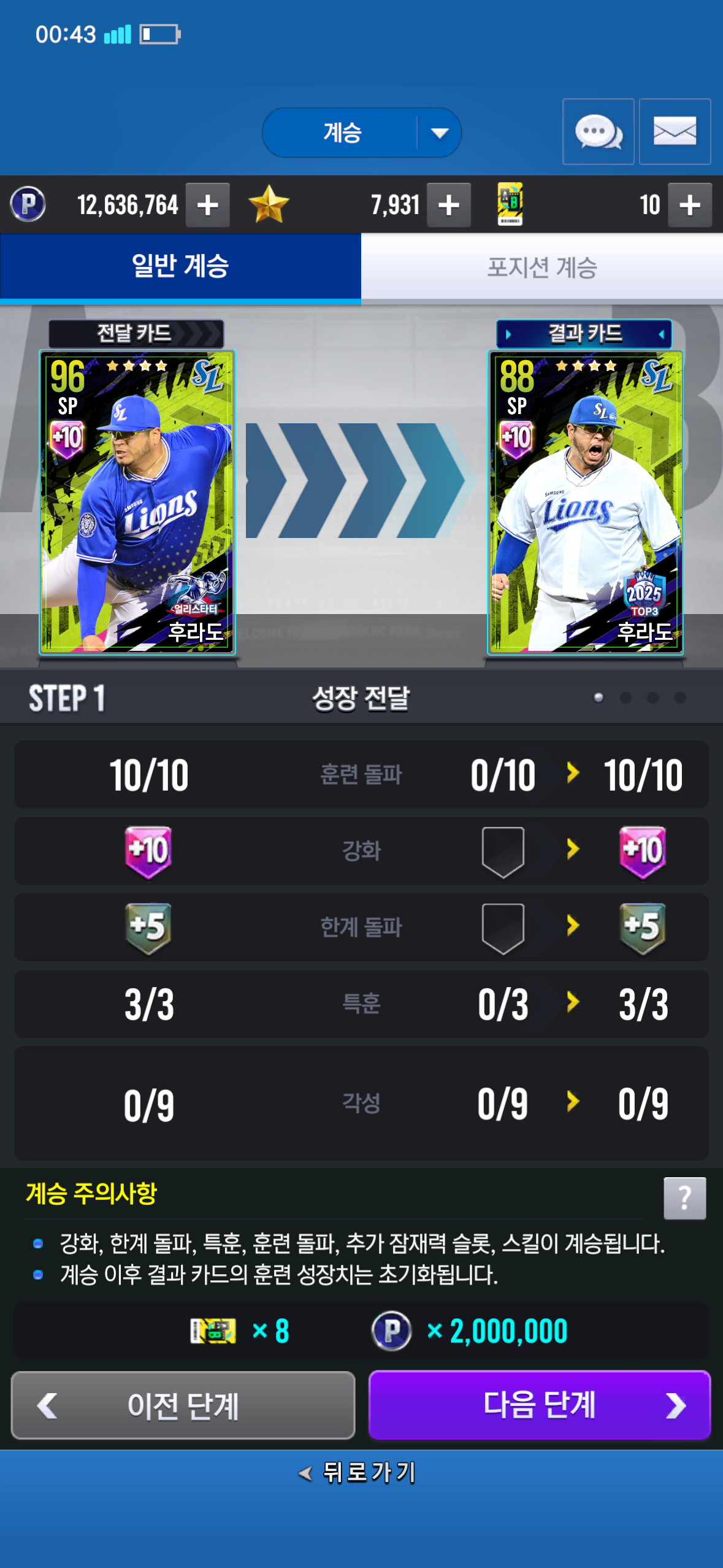This screenshot has height=1568, width=723.
Task: Select the 96 SP 전달 카드 thumbnail
Action: (x=137, y=502)
